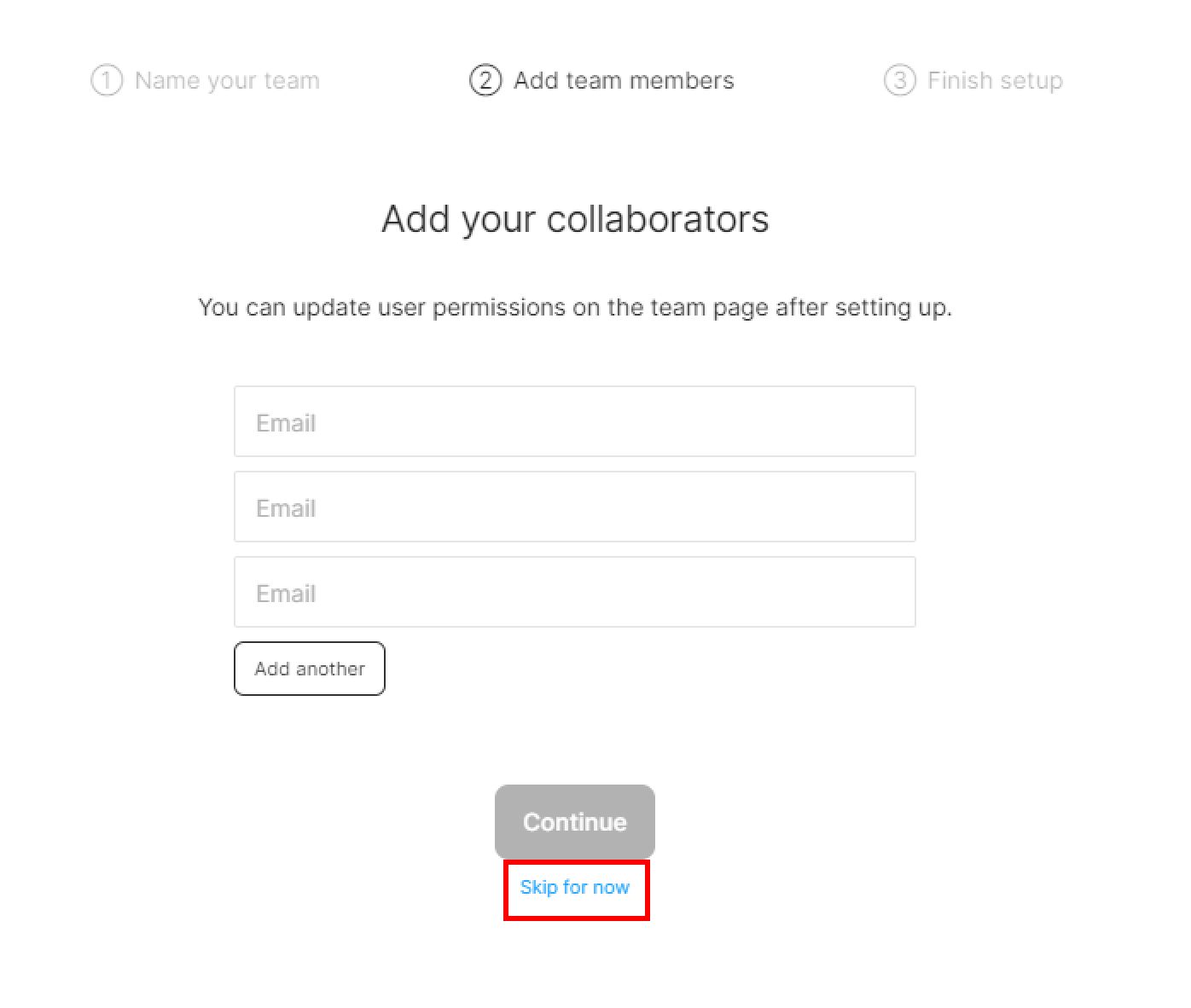The height and width of the screenshot is (1008, 1191).
Task: Click the Email placeholder in the top field
Action: (x=286, y=423)
